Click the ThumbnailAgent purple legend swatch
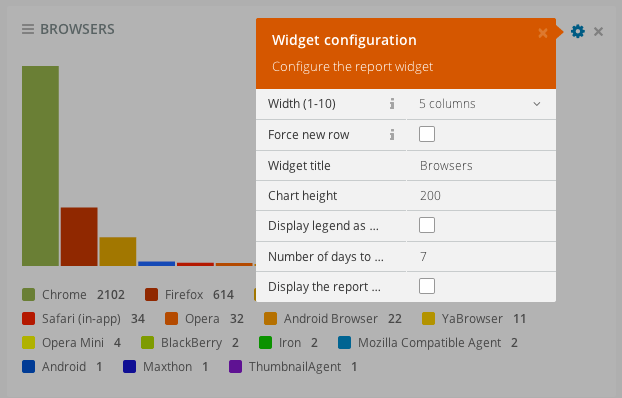The width and height of the screenshot is (622, 398). [236, 367]
